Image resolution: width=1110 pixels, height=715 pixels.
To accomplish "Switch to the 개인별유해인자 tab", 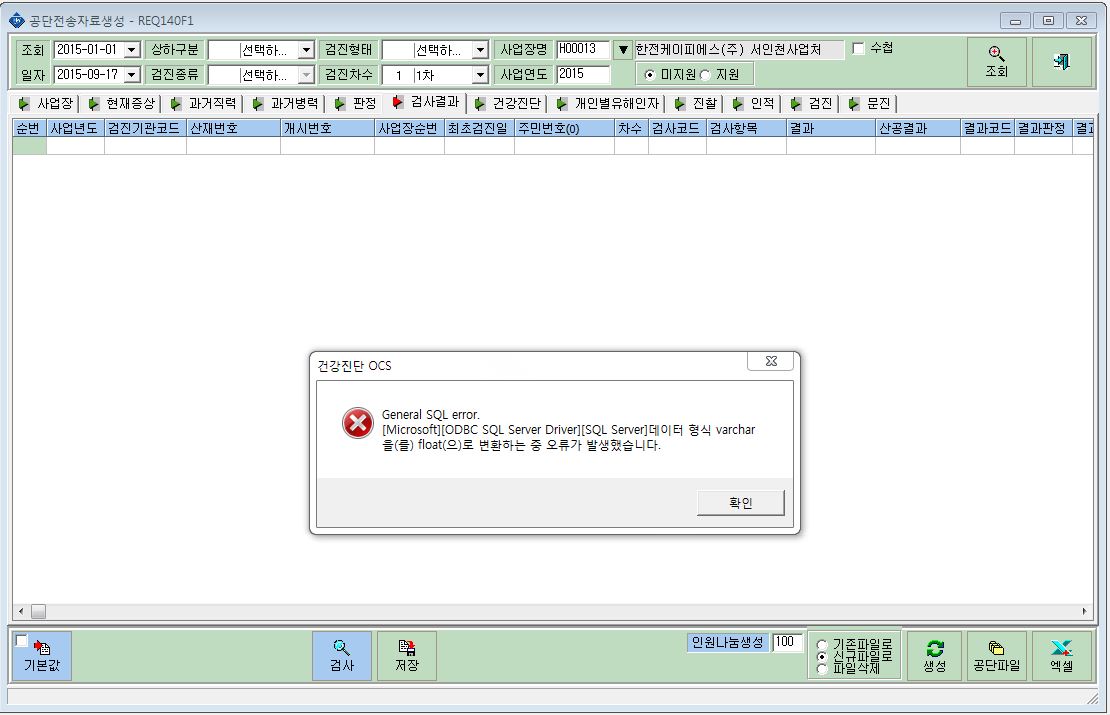I will 609,103.
